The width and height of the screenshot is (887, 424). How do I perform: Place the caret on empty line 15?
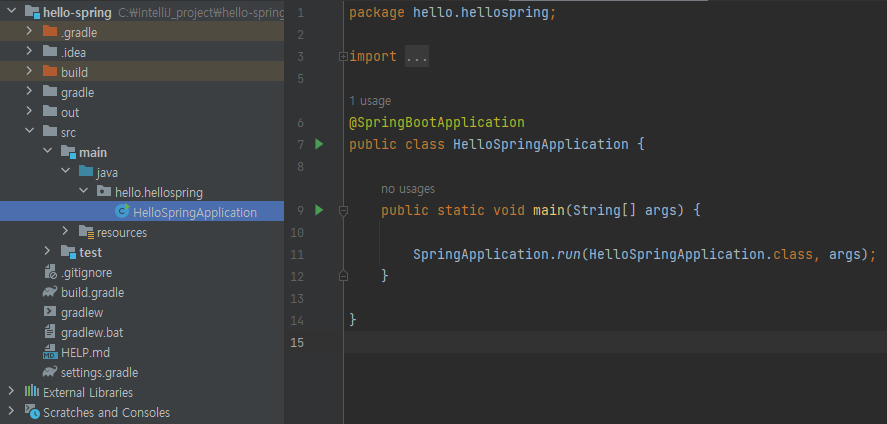click(x=615, y=343)
